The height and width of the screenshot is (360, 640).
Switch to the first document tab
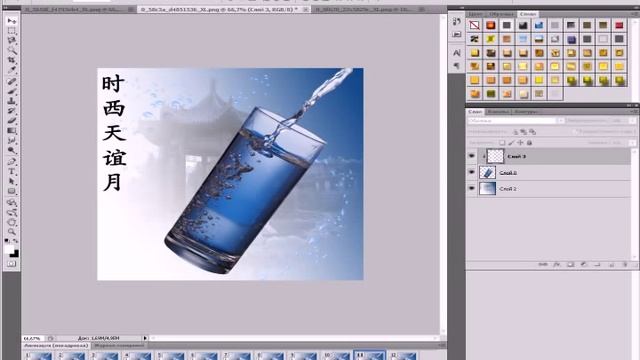point(78,9)
